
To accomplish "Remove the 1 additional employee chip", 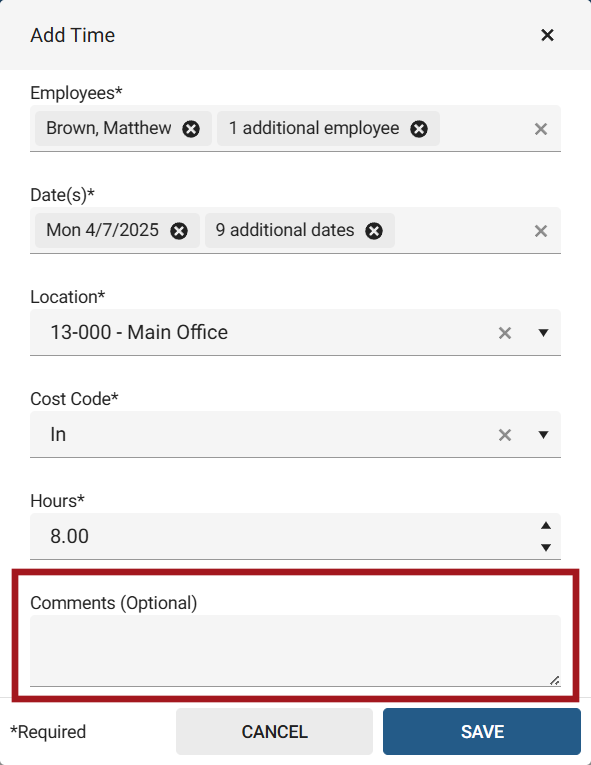I will pos(419,129).
